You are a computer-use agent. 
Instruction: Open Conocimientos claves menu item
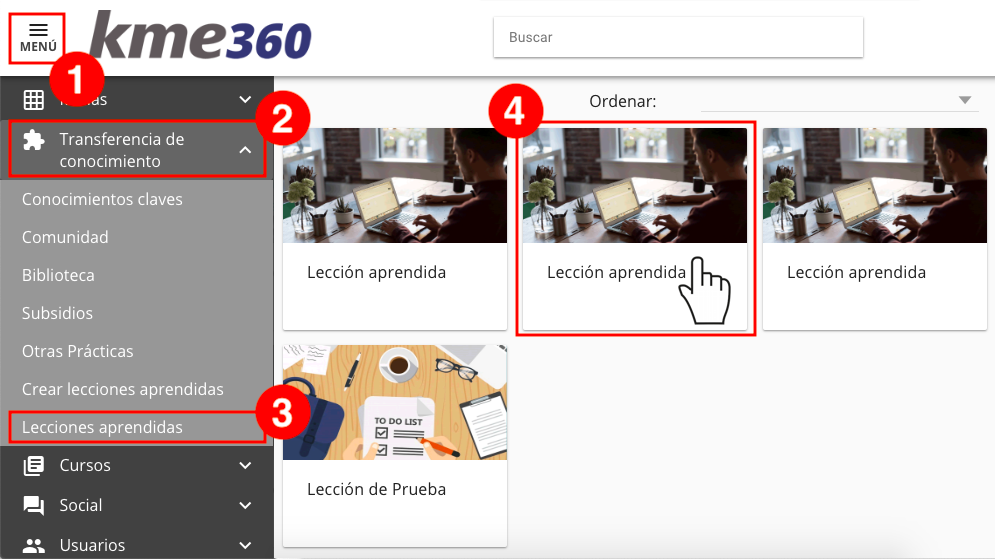point(102,199)
